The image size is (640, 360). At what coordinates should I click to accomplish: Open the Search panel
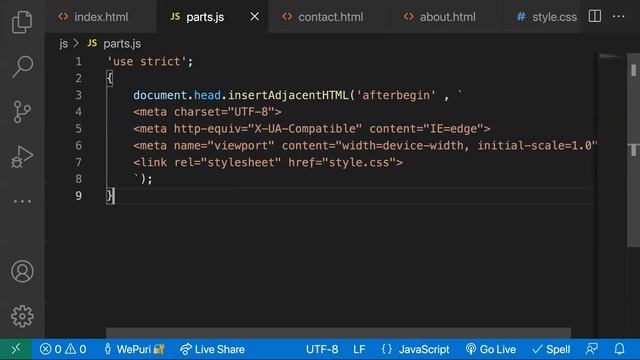[x=22, y=67]
